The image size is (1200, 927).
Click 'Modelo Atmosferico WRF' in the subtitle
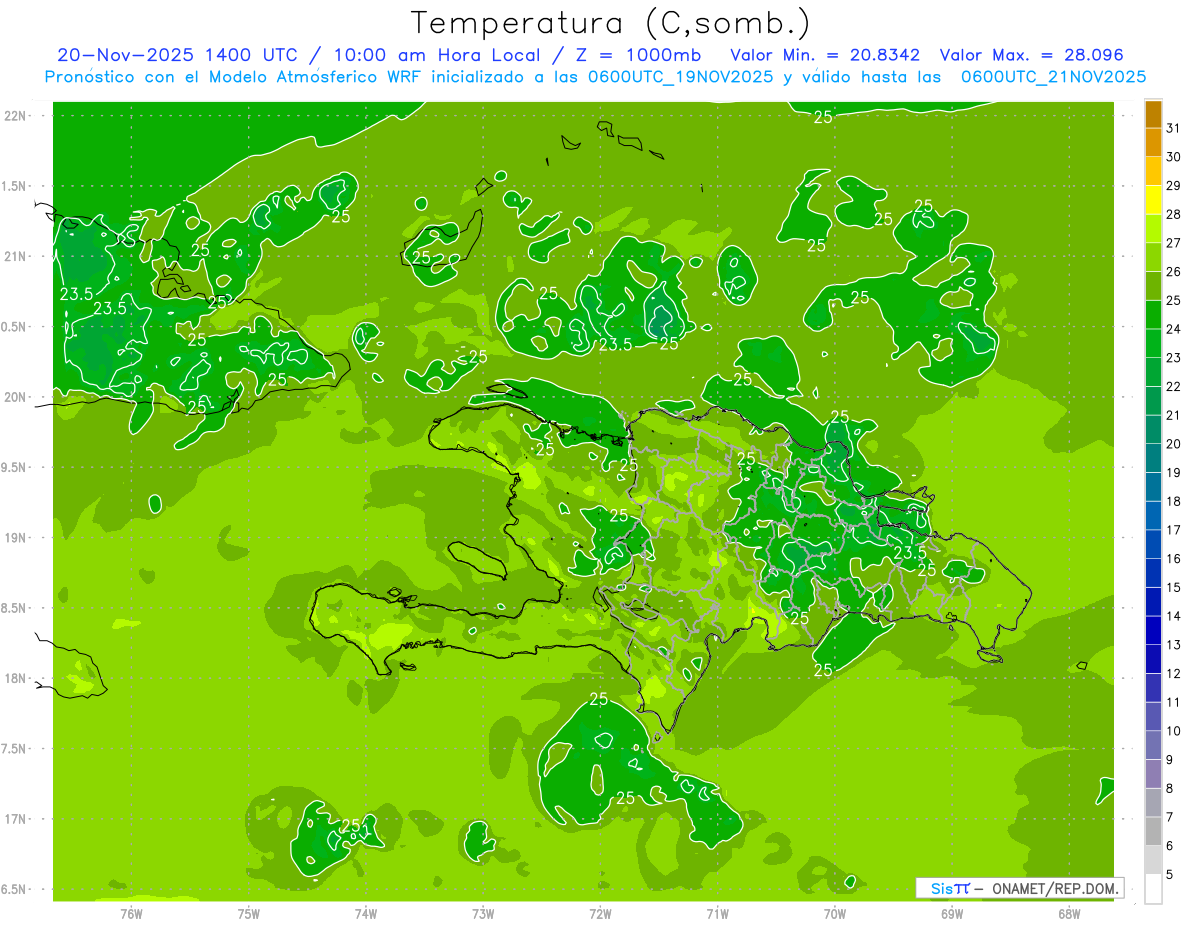[x=314, y=77]
